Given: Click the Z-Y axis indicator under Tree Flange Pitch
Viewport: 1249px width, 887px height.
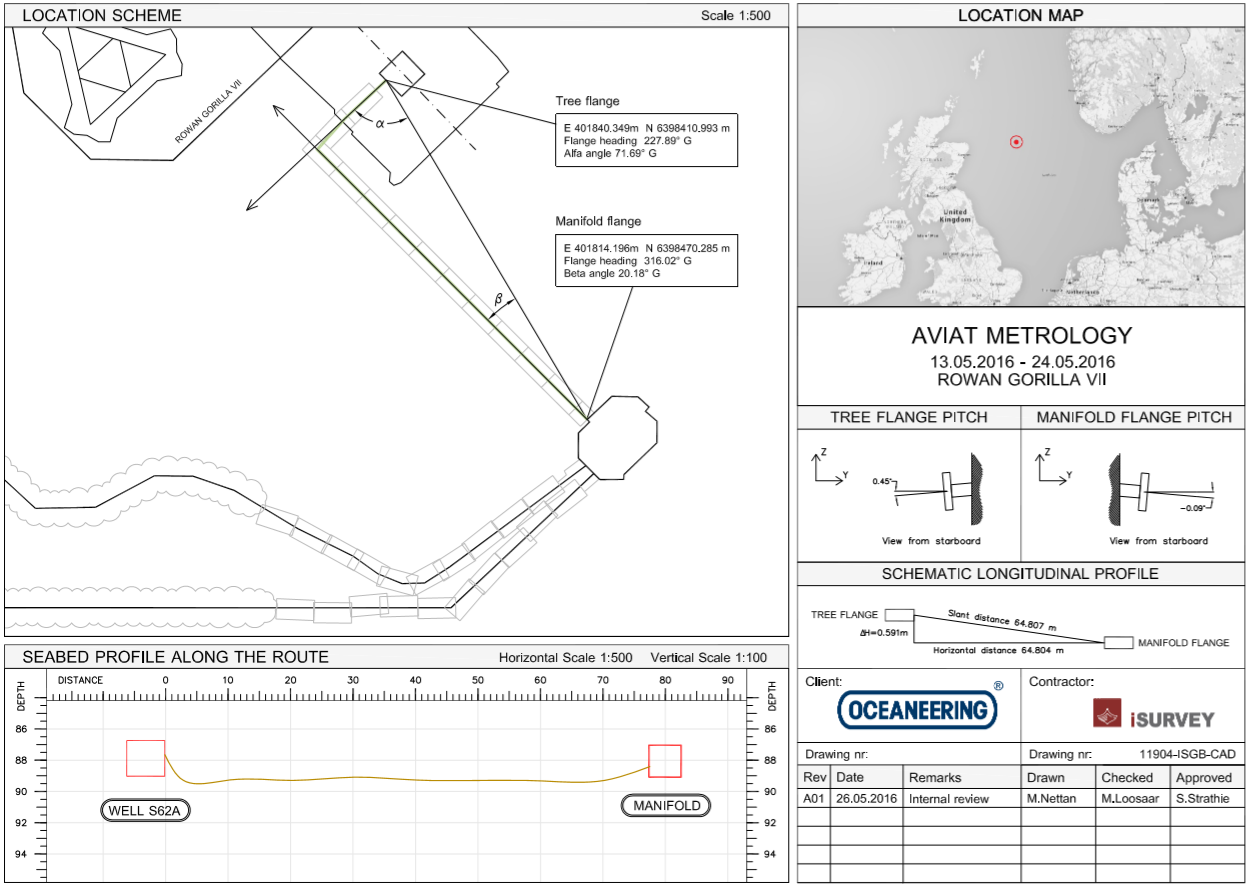Looking at the screenshot, I should [828, 469].
